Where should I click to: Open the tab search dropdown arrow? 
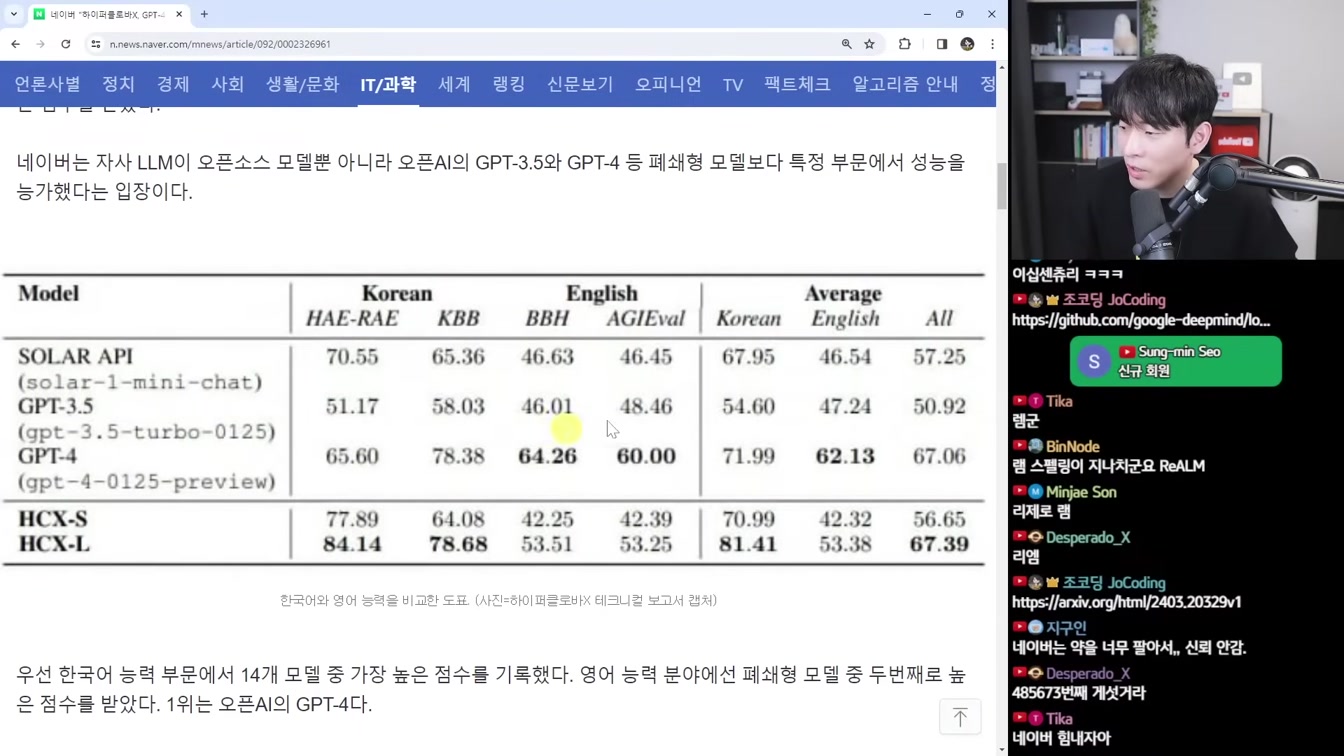click(x=14, y=14)
